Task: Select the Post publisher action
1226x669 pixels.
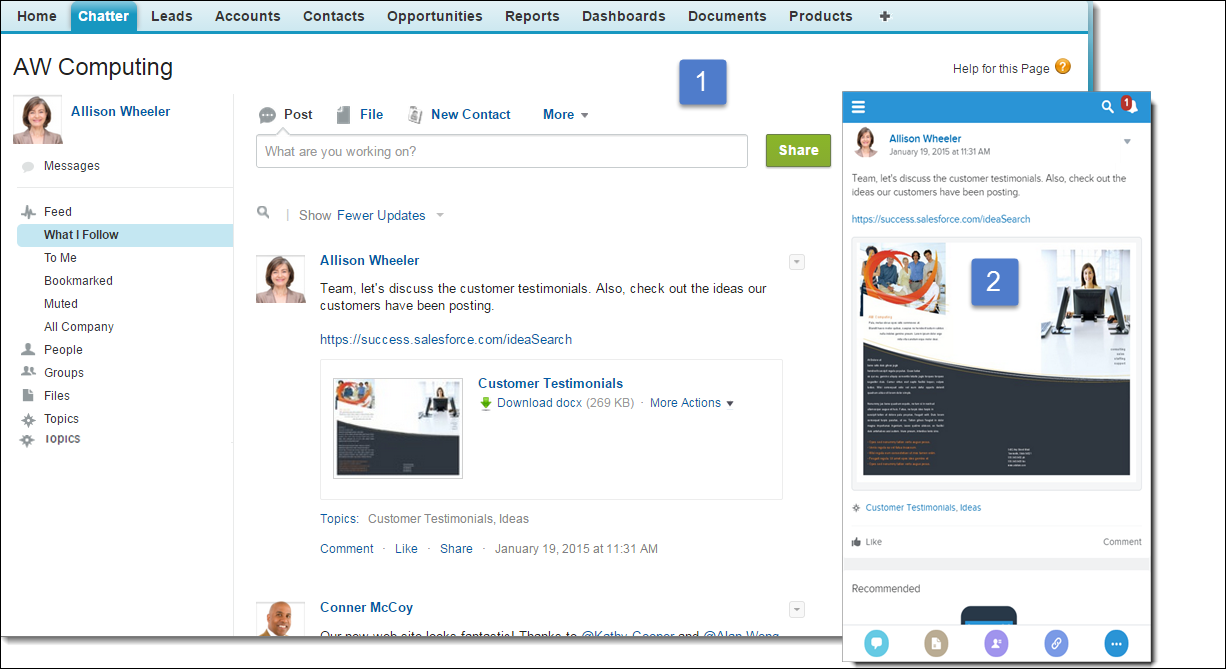Action: (x=286, y=115)
